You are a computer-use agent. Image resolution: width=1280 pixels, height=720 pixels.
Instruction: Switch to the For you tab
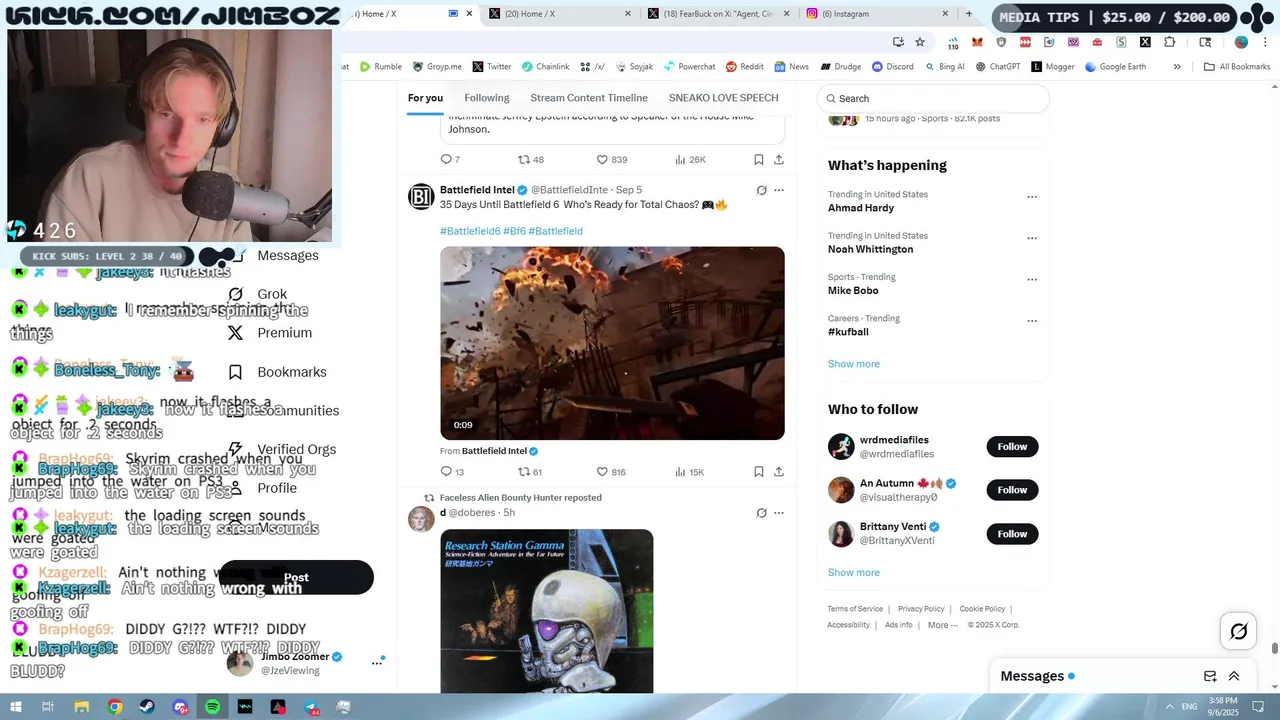coord(425,98)
